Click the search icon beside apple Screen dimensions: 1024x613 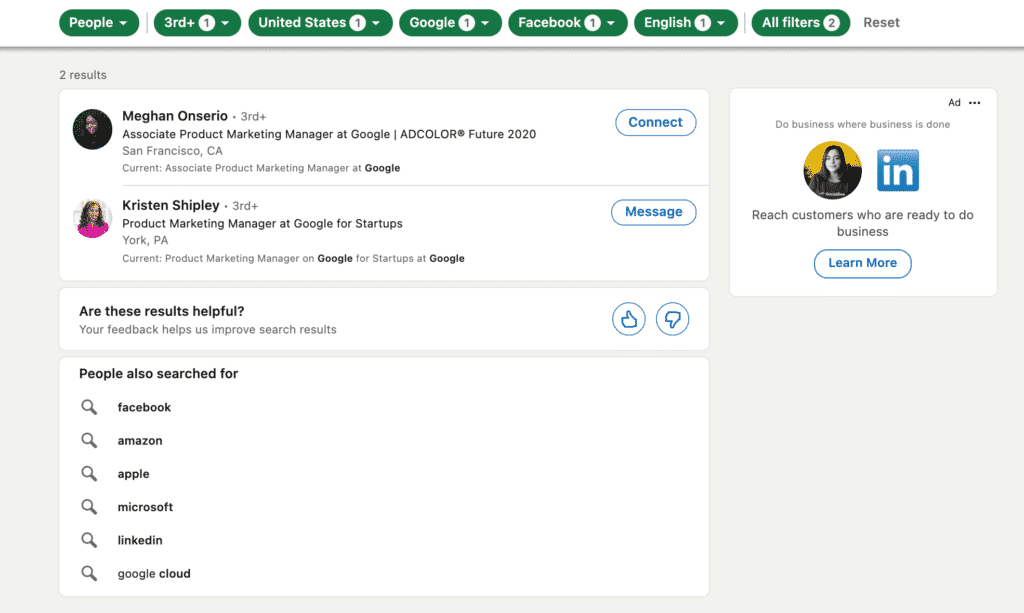pos(89,474)
